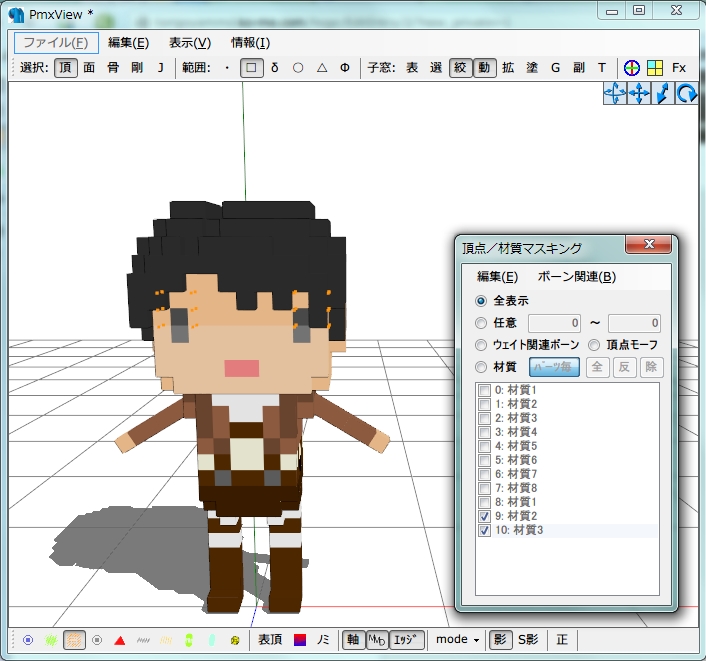
Task: Toggle green capsule rigid body icon
Action: point(189,640)
